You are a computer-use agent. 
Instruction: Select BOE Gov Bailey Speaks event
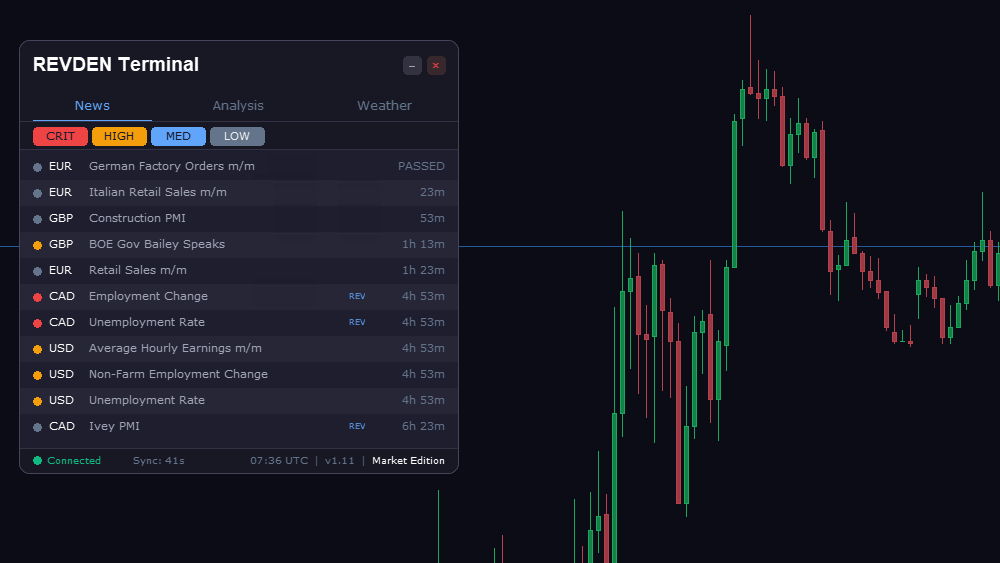tap(239, 244)
